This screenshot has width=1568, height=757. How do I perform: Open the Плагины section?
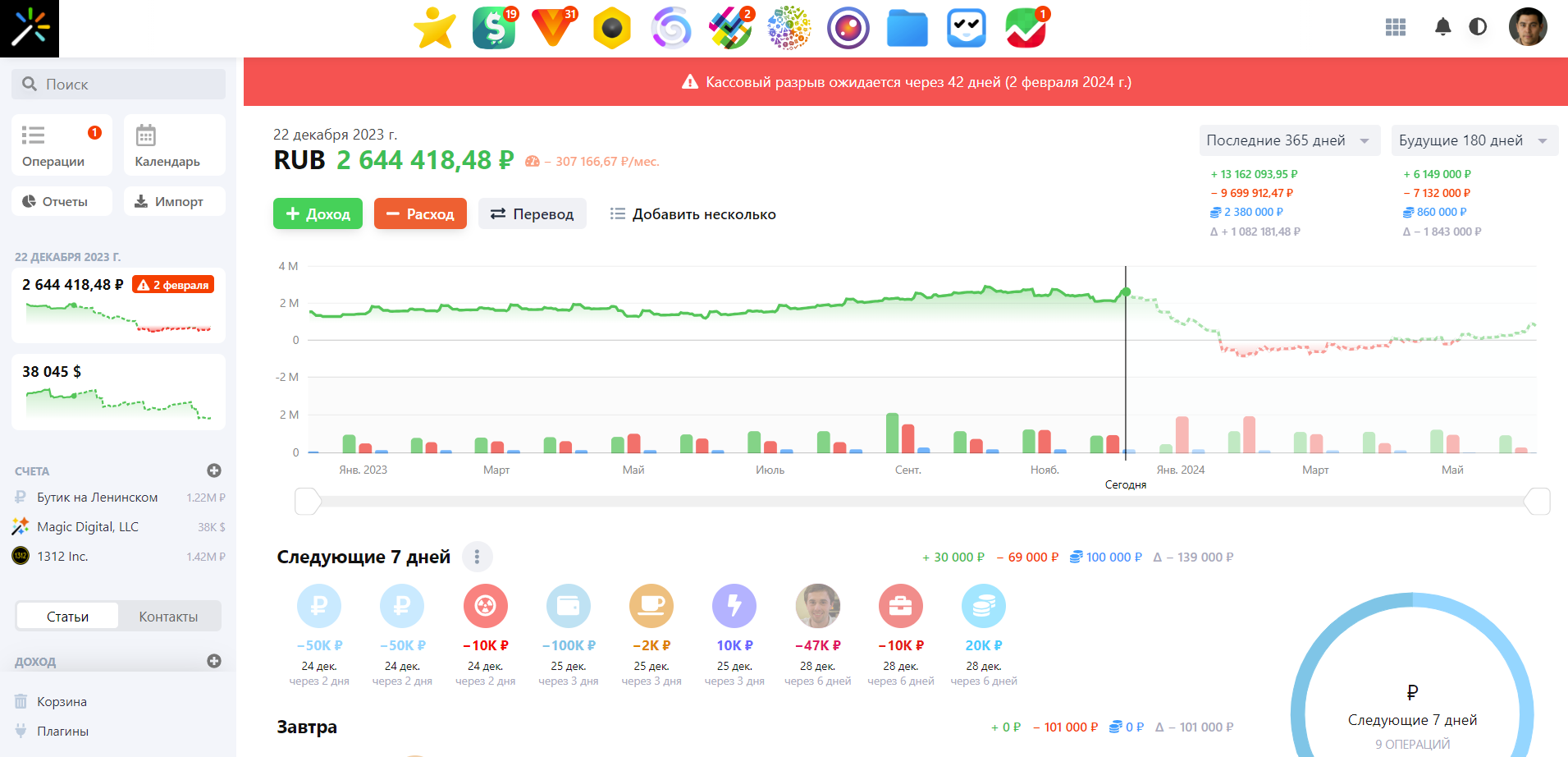[62, 731]
